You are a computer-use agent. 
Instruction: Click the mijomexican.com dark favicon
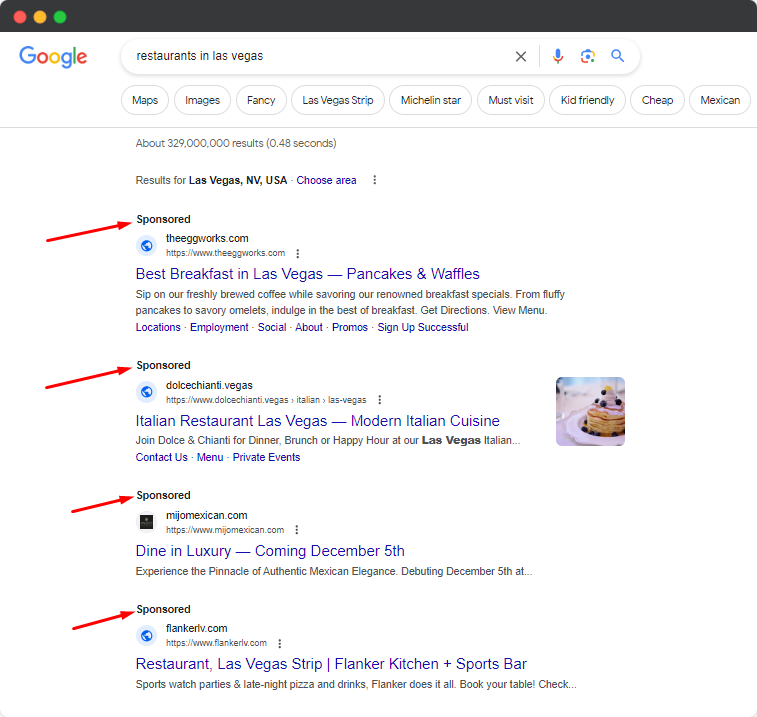(147, 522)
